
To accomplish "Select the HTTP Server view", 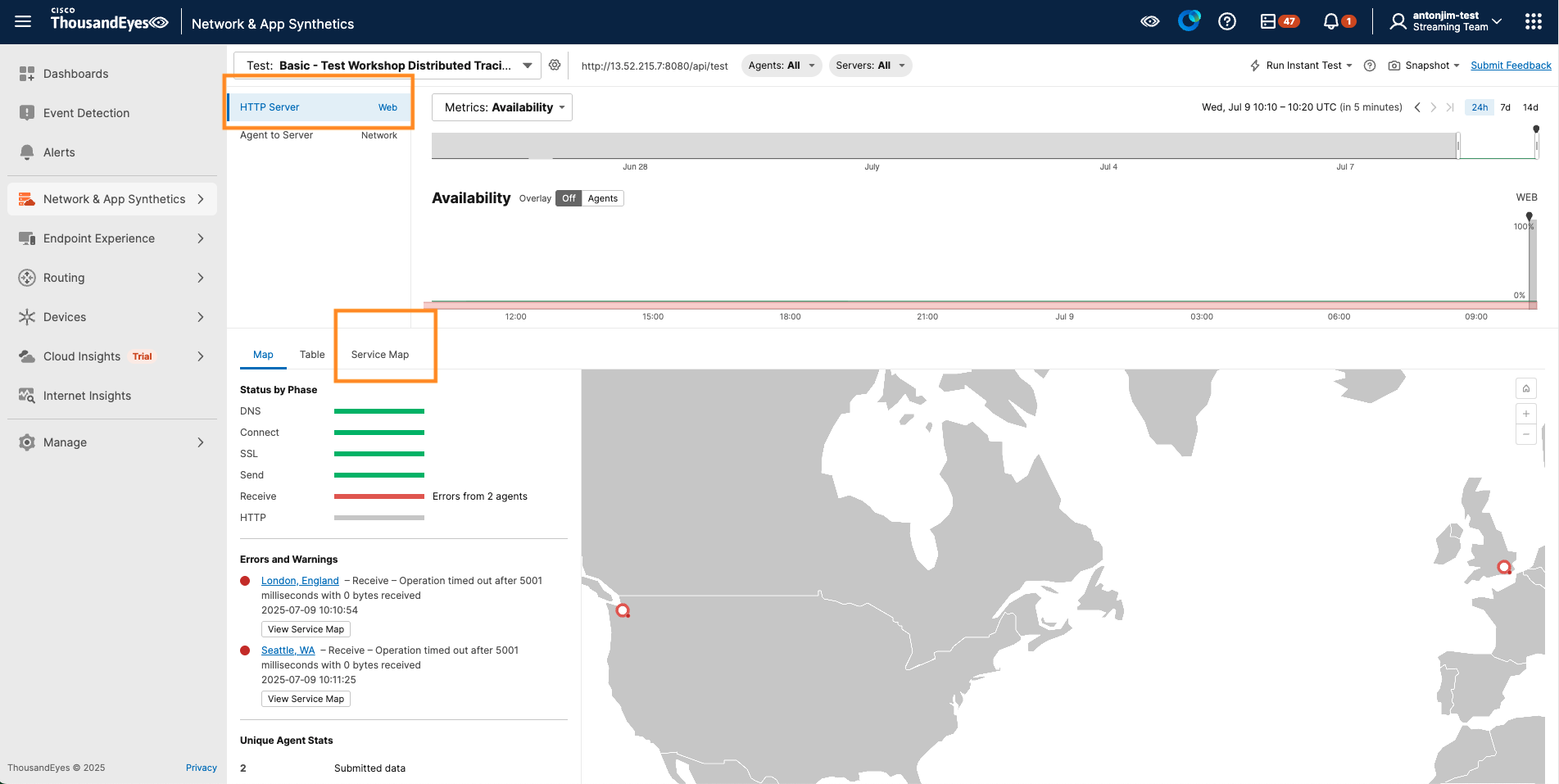I will point(319,107).
